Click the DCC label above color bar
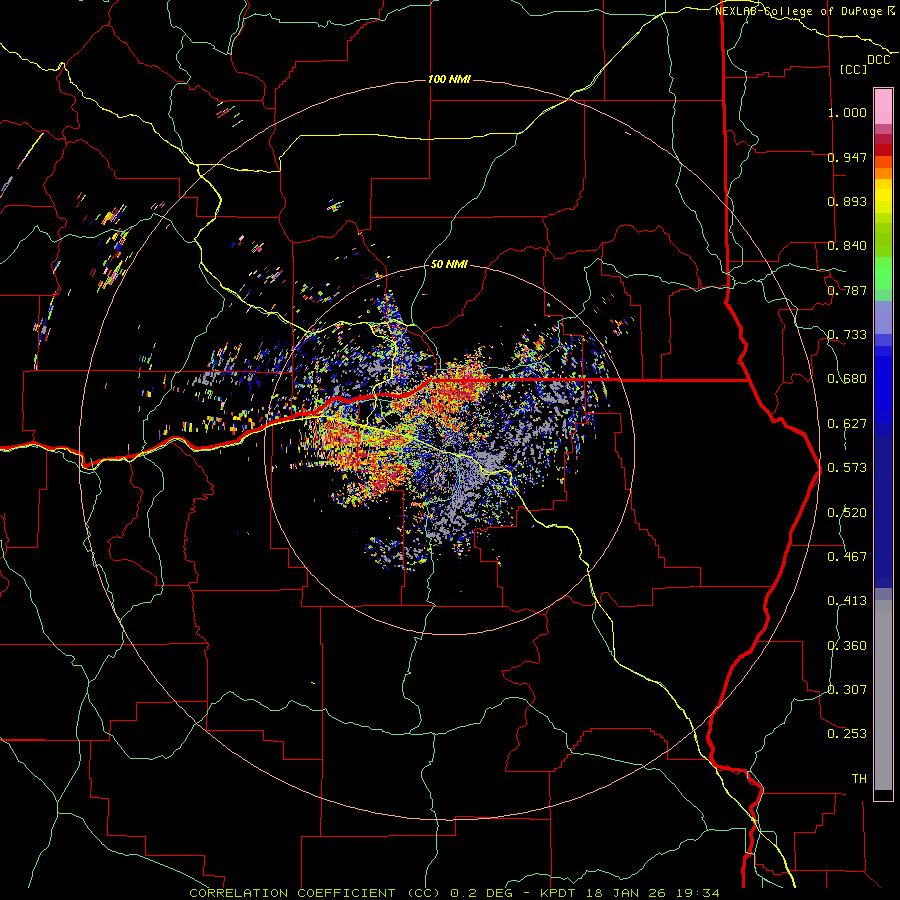 click(878, 60)
